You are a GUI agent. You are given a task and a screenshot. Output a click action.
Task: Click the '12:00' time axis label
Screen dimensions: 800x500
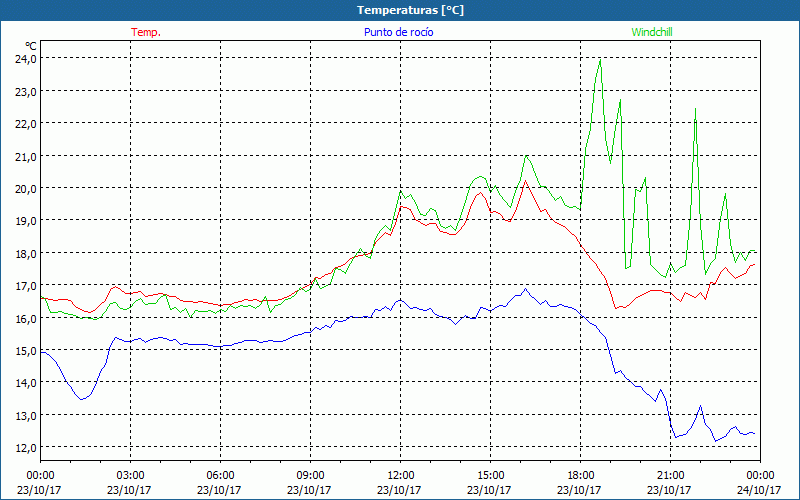tap(401, 476)
